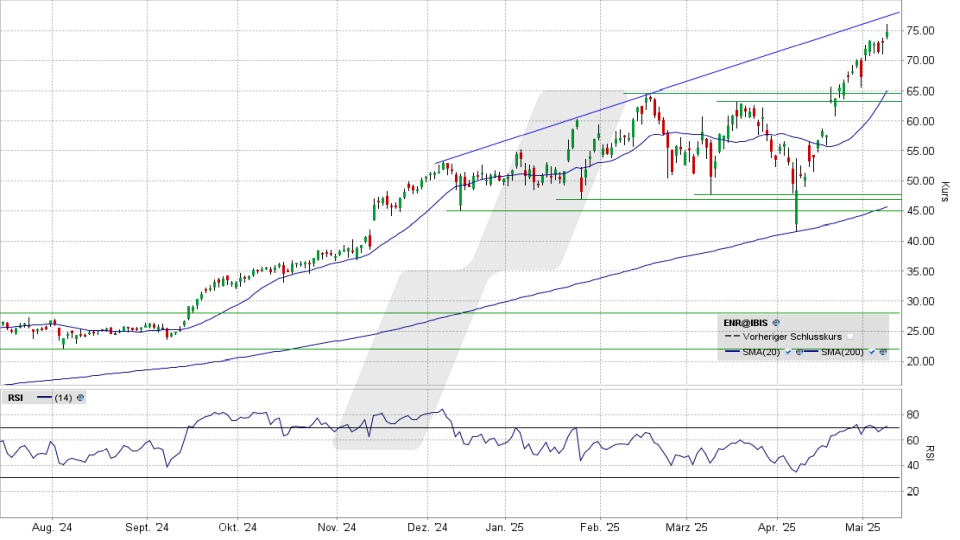This screenshot has height=540, width=960.
Task: Uncheck the SMA(20) checkbox
Action: 788,352
